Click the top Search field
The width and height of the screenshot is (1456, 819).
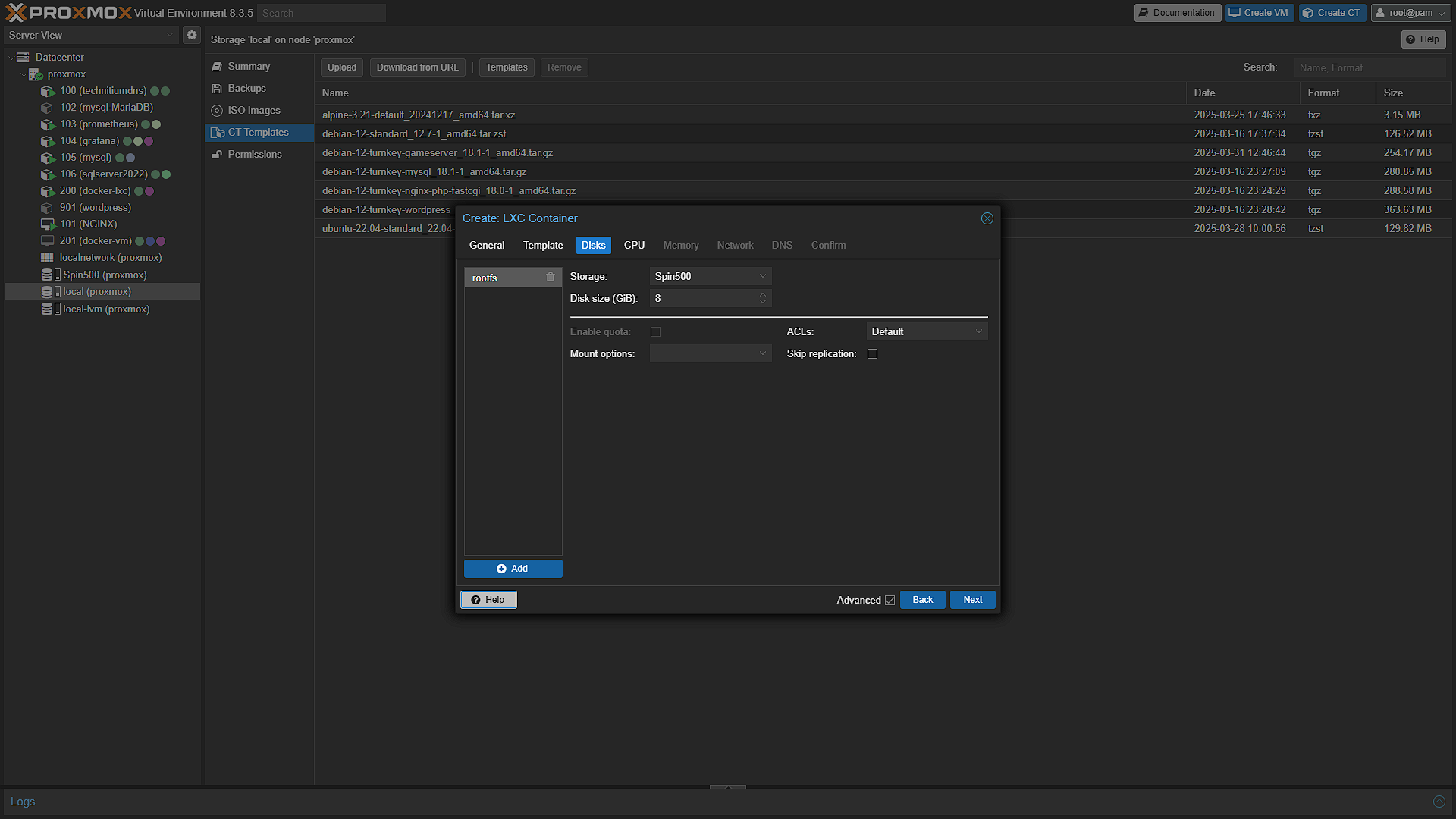[x=322, y=13]
